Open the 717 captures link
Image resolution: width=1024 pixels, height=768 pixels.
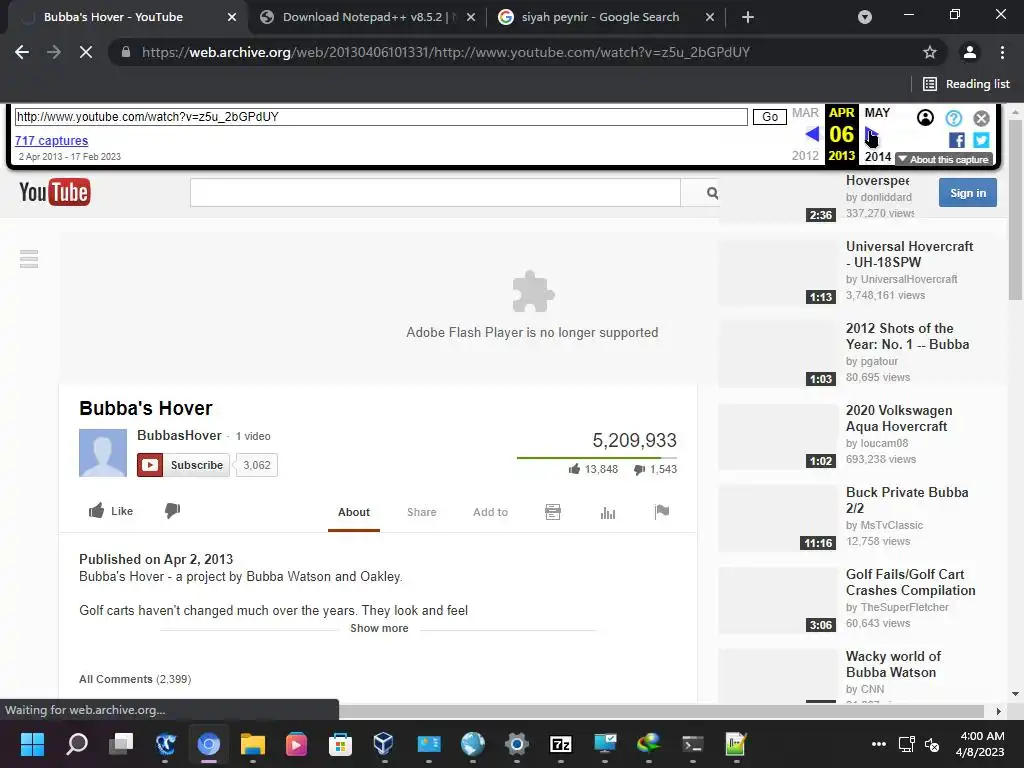tap(52, 140)
